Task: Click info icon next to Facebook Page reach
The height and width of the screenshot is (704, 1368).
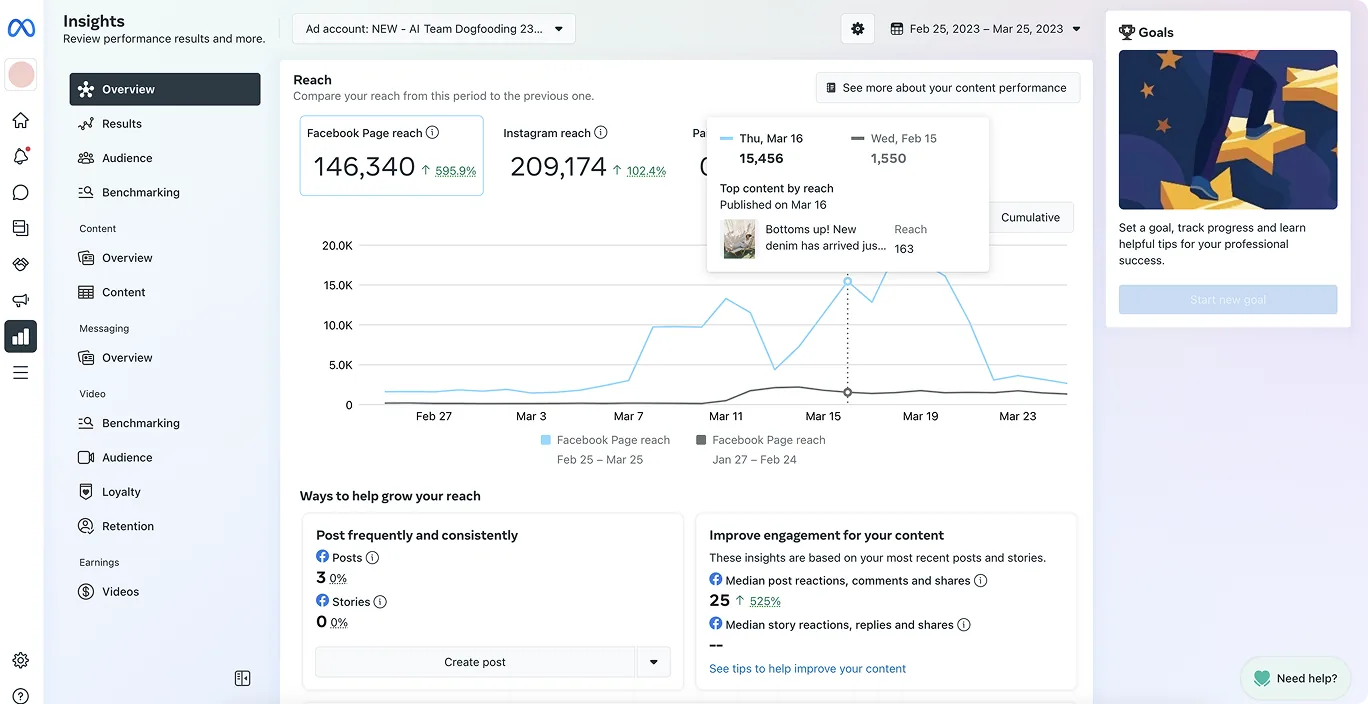Action: click(x=432, y=132)
